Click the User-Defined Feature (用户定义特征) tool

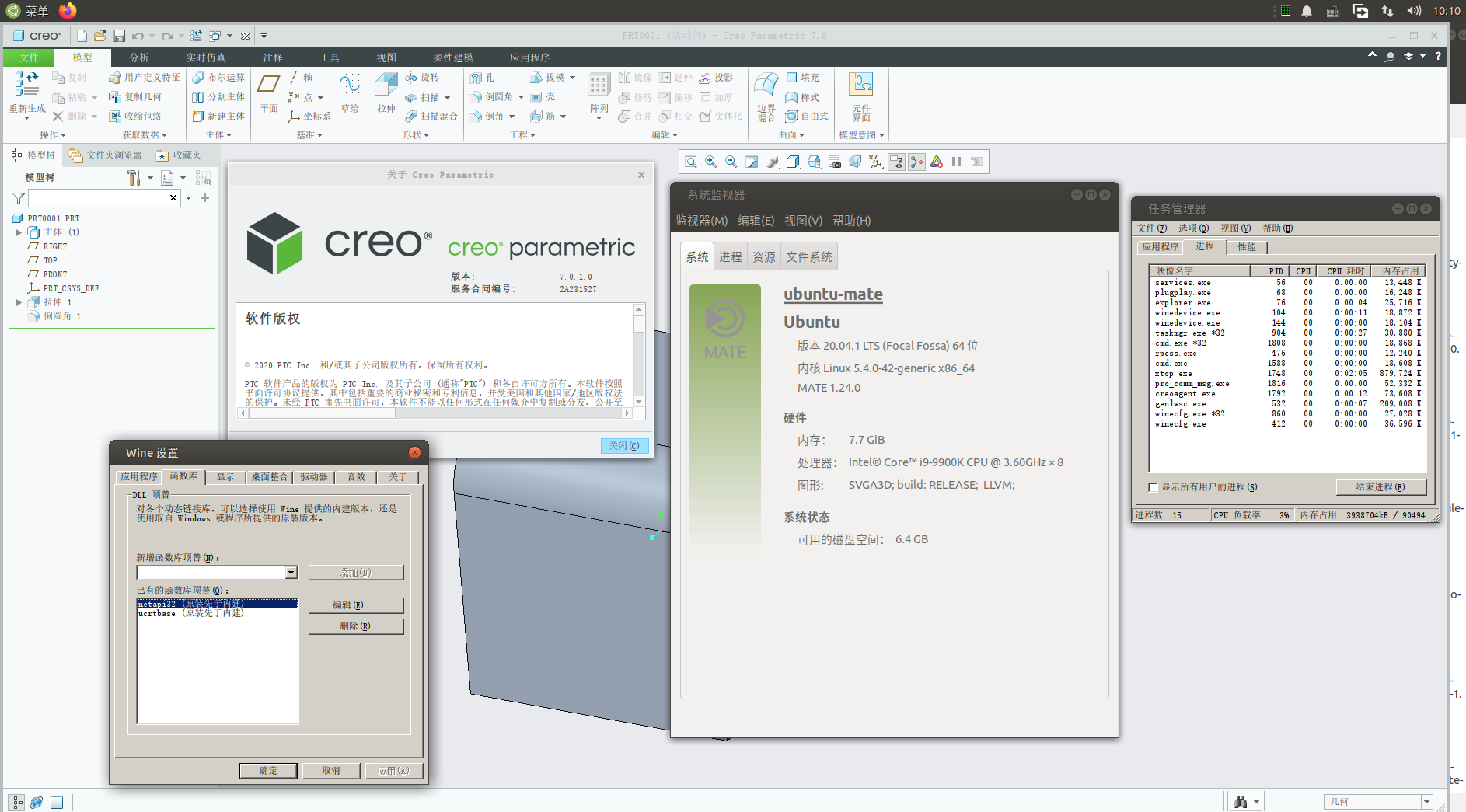[145, 78]
